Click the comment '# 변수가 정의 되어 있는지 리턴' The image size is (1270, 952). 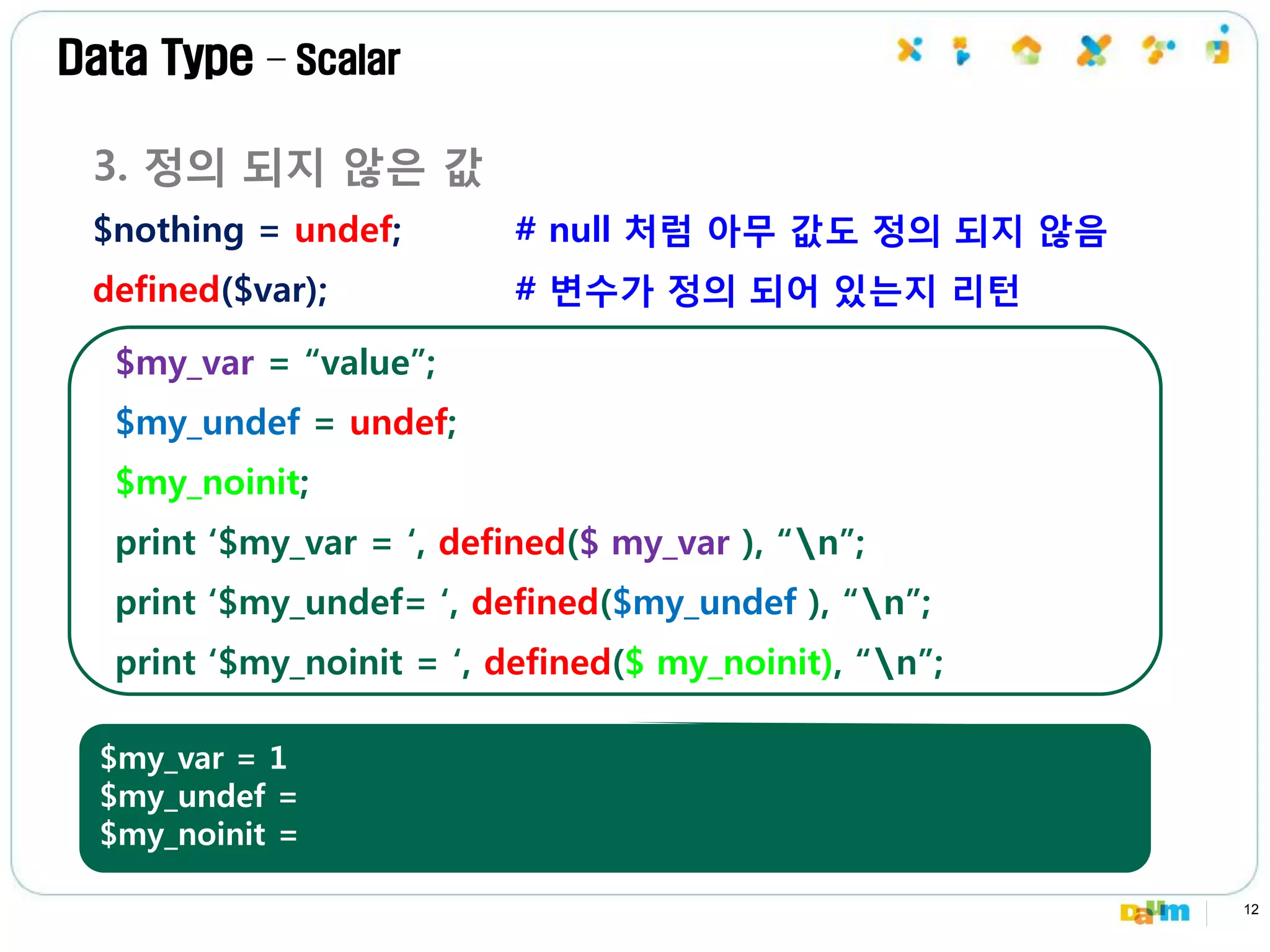tap(768, 291)
